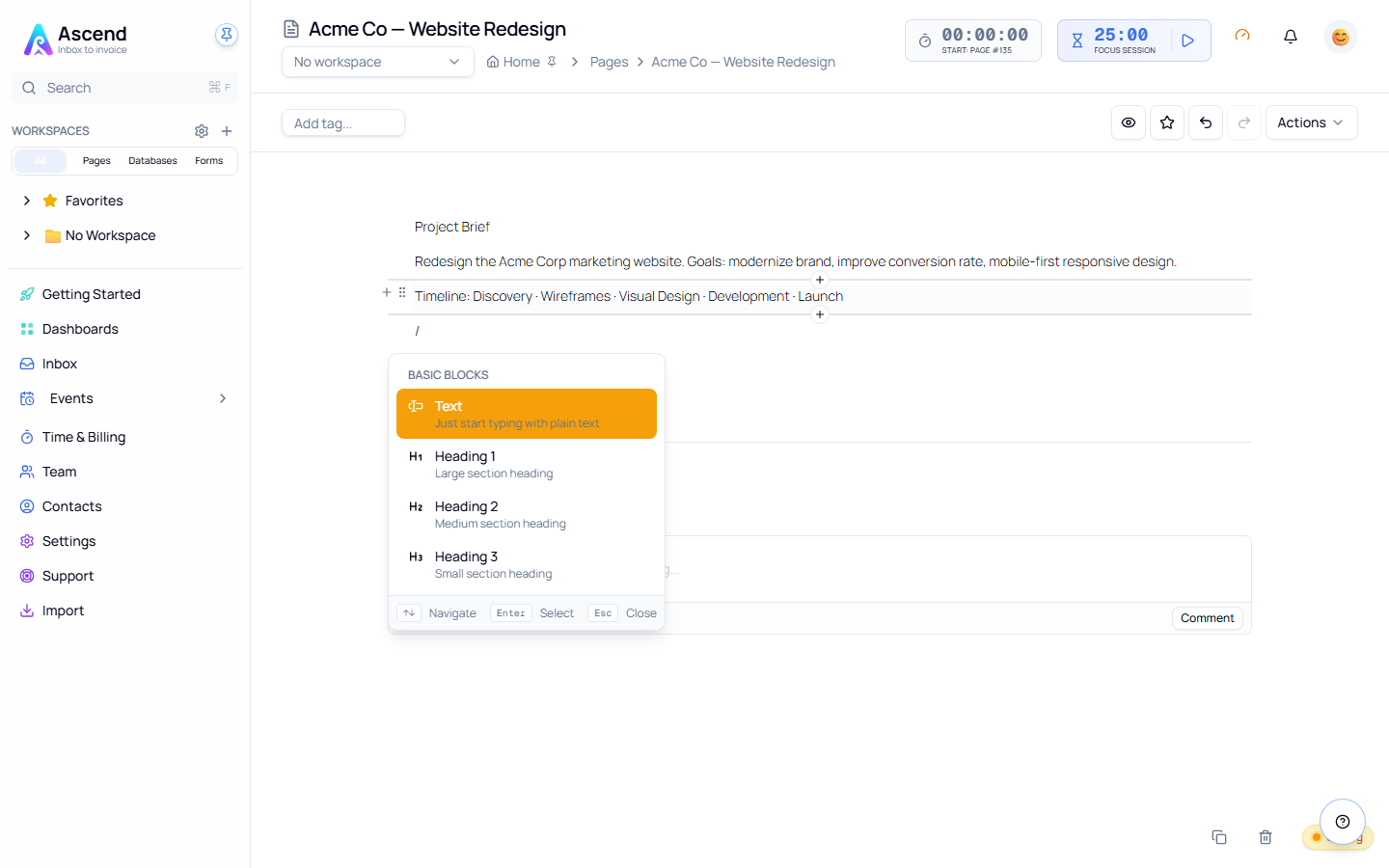1389x868 pixels.
Task: Delete the page with the trash icon
Action: [x=1266, y=837]
